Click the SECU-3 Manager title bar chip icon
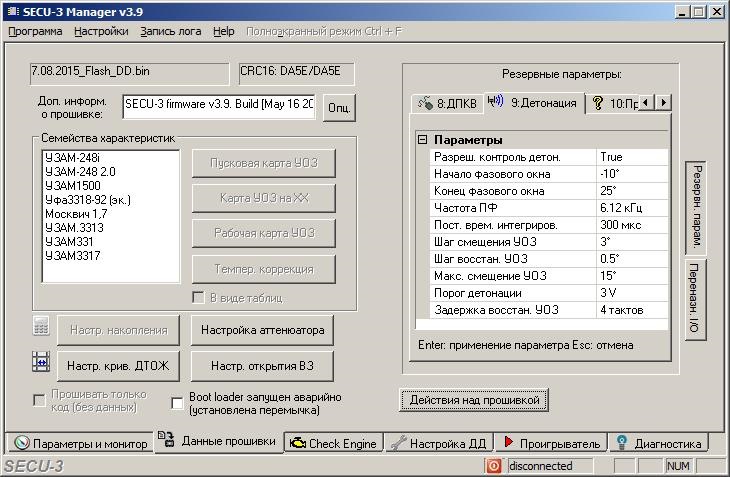Image resolution: width=730 pixels, height=477 pixels. (x=13, y=11)
